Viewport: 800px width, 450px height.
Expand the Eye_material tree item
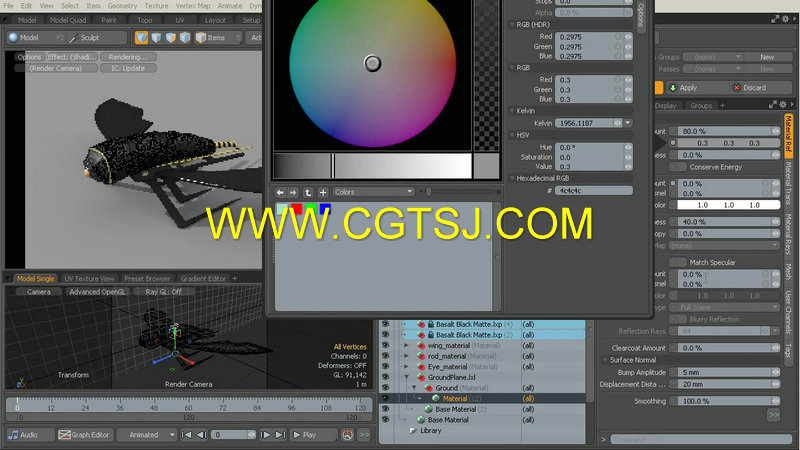click(x=407, y=366)
